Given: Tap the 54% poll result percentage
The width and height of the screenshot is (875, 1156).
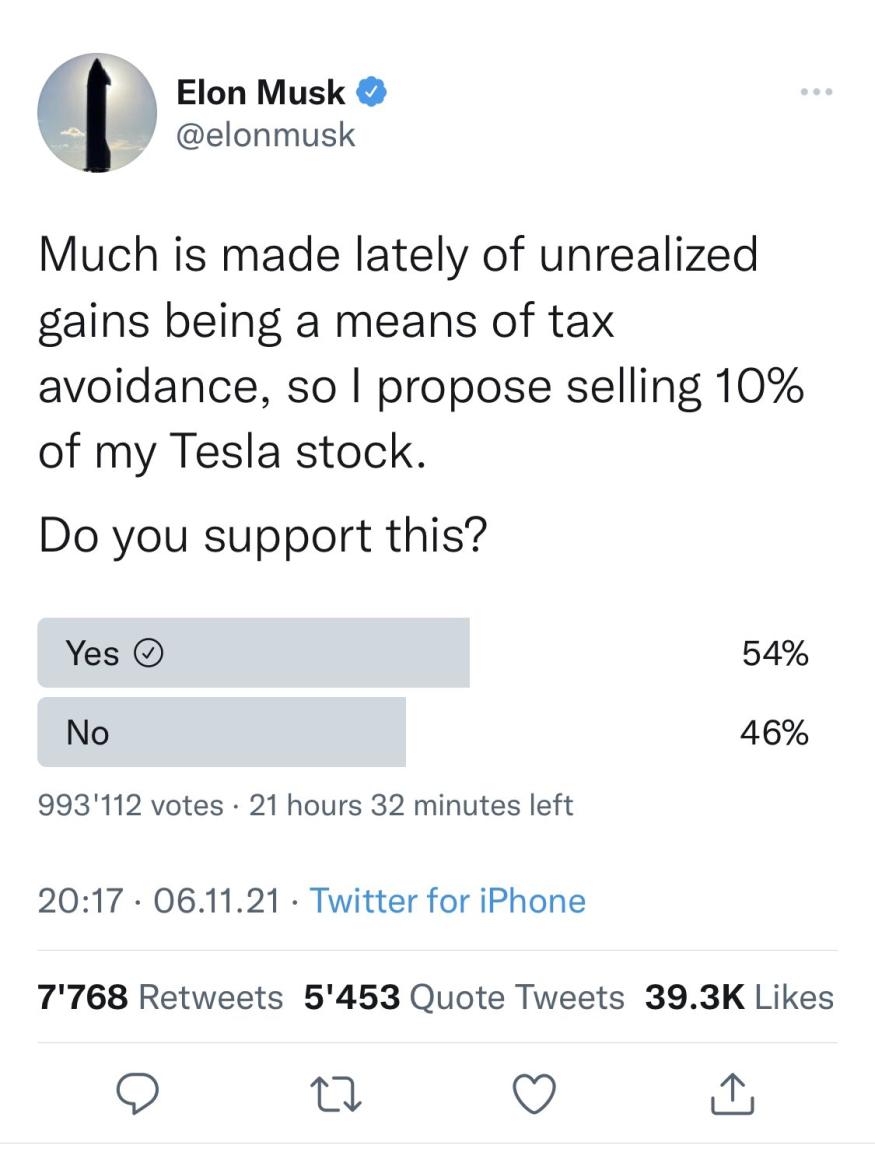Looking at the screenshot, I should click(775, 653).
